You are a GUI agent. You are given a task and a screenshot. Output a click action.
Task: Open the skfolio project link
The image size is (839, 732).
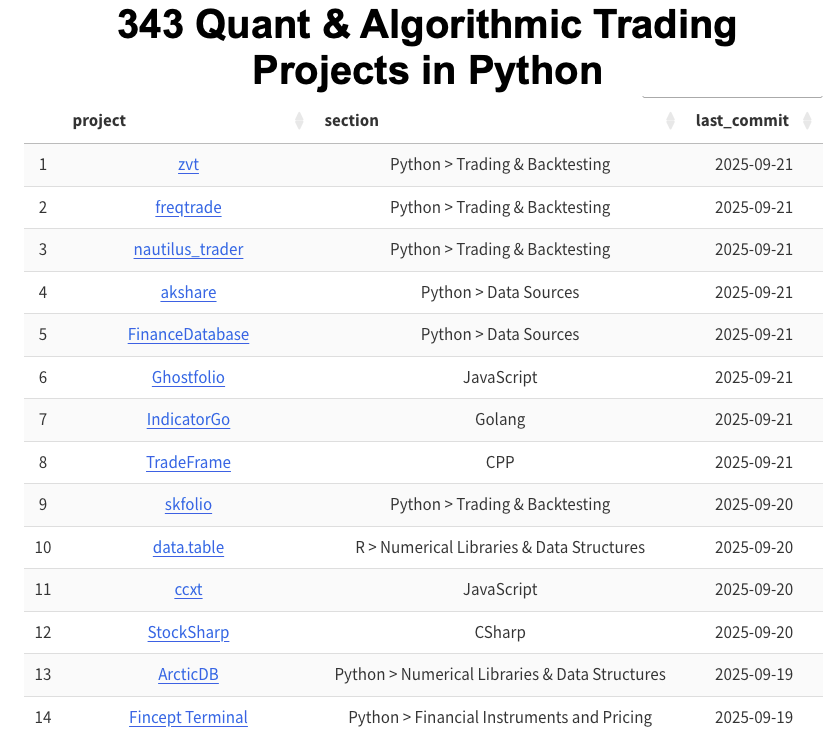point(188,504)
